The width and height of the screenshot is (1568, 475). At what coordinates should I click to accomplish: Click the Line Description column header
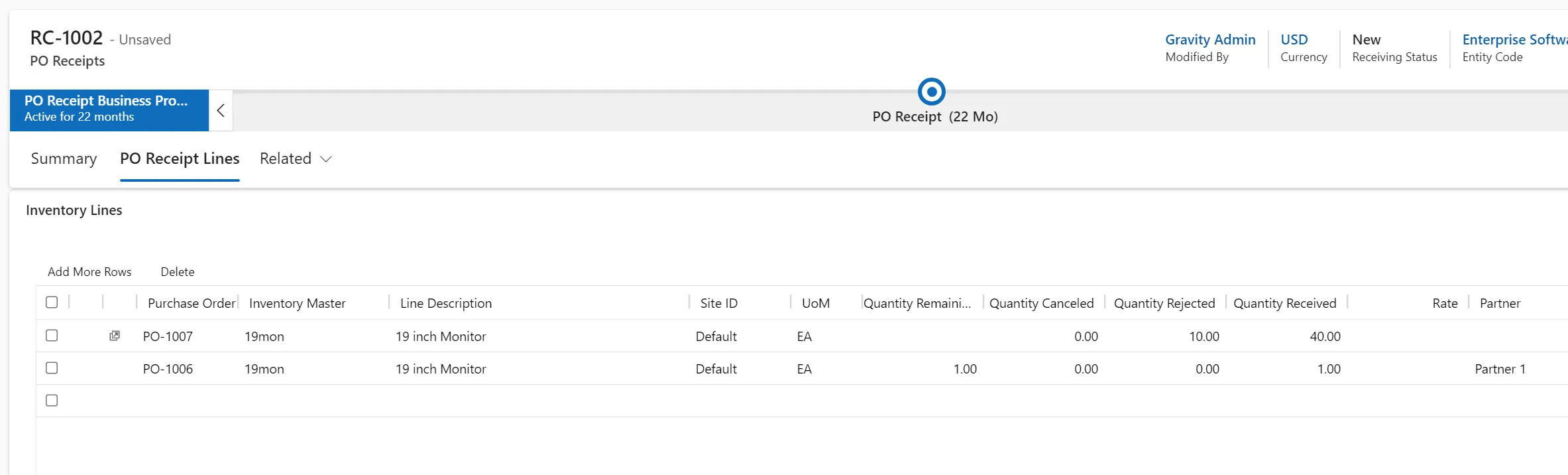click(446, 303)
